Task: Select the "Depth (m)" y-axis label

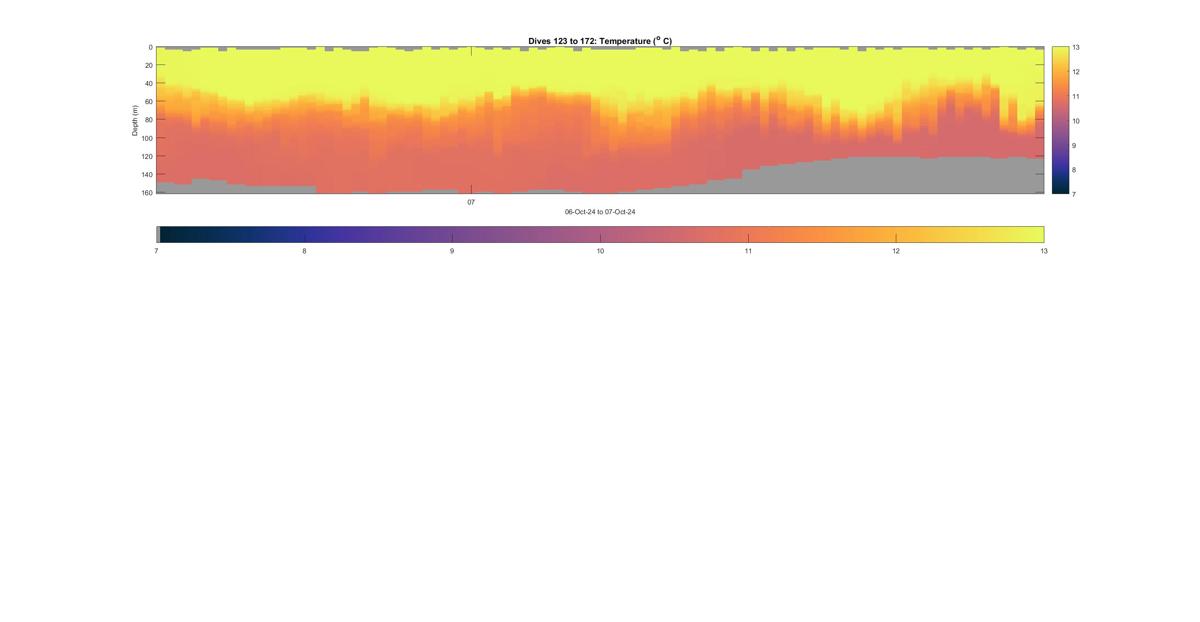Action: tap(135, 120)
